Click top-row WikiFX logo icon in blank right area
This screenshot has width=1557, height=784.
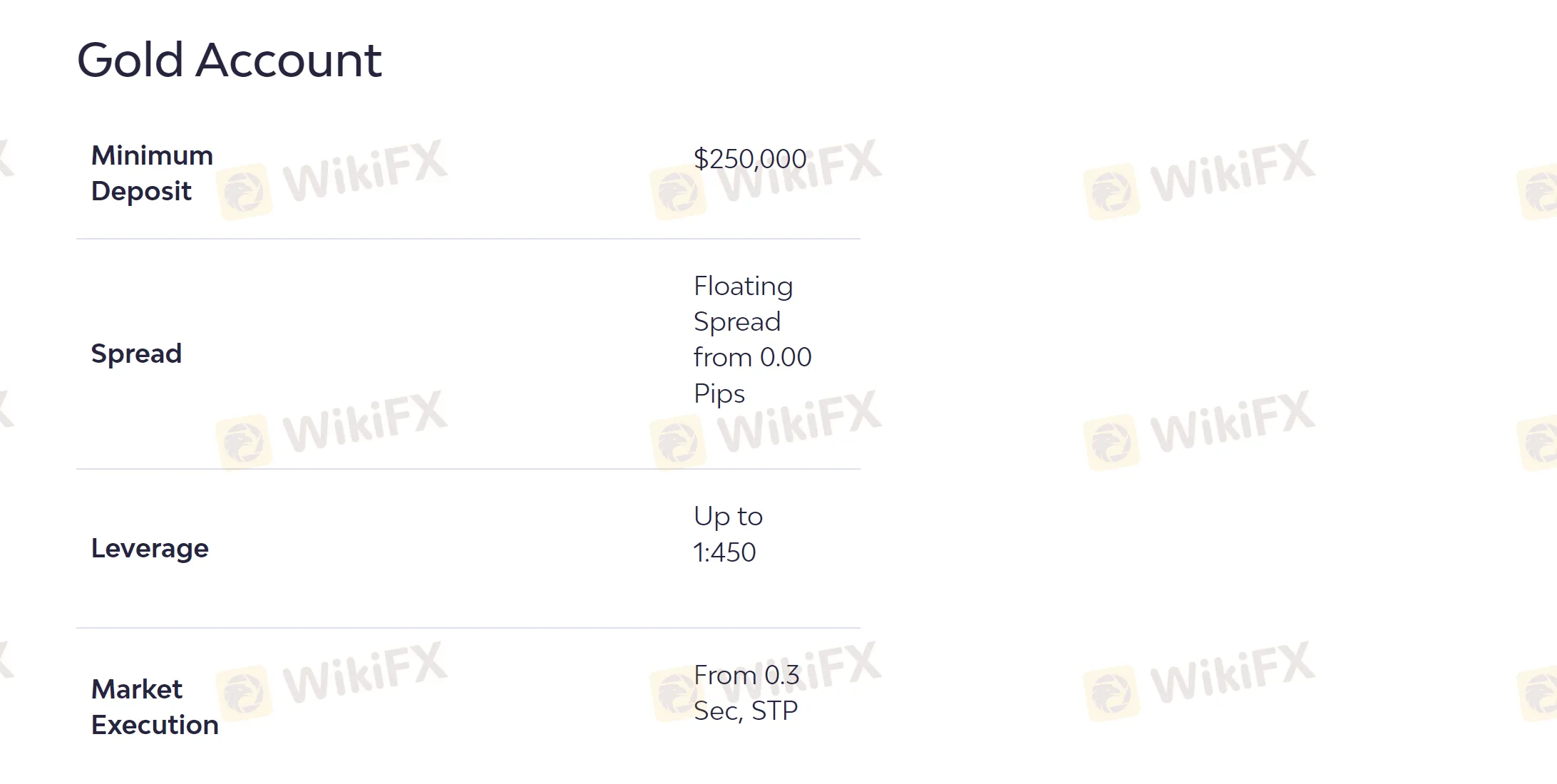click(1111, 192)
